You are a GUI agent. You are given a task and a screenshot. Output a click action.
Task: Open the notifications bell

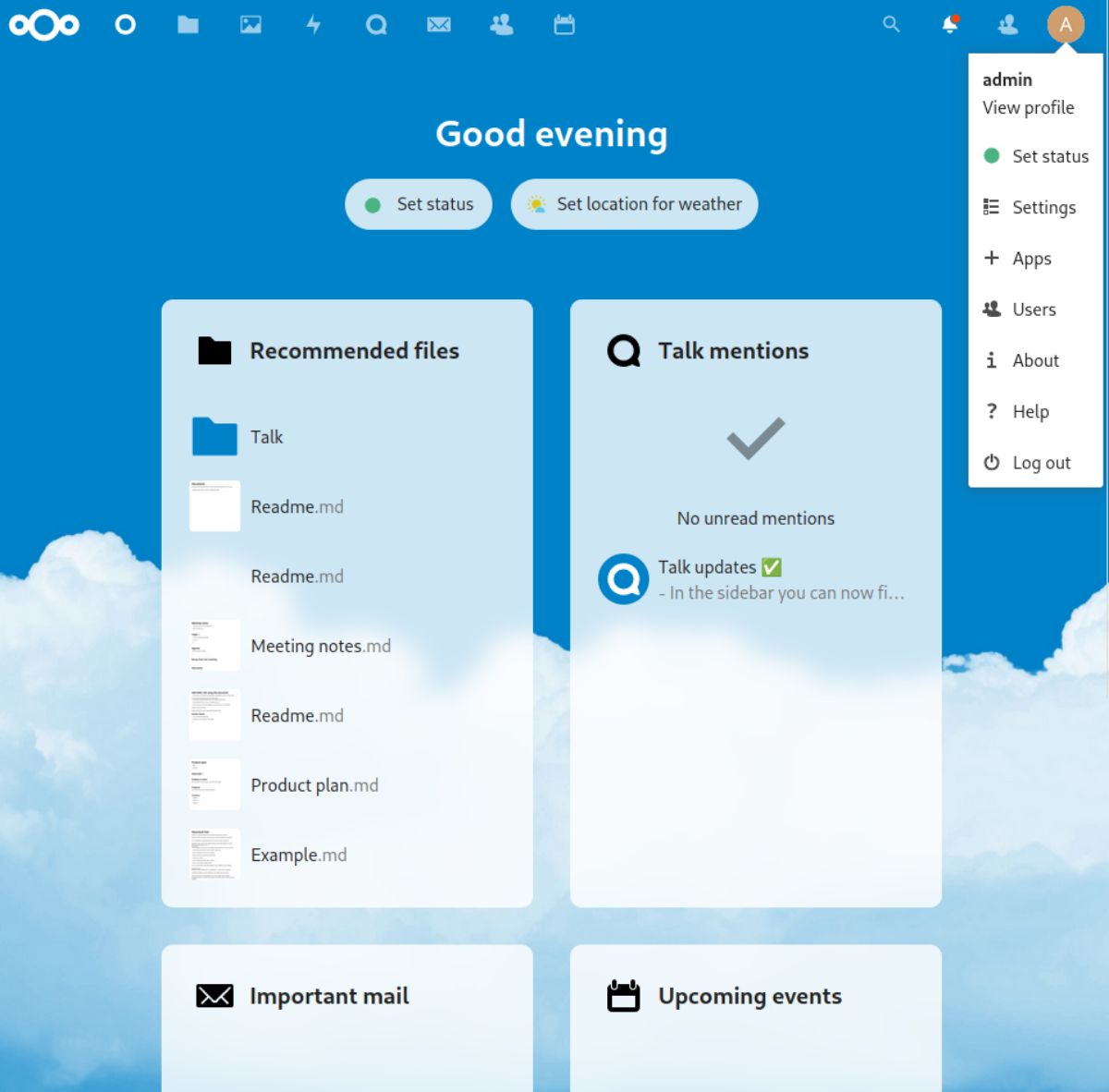pyautogui.click(x=950, y=24)
